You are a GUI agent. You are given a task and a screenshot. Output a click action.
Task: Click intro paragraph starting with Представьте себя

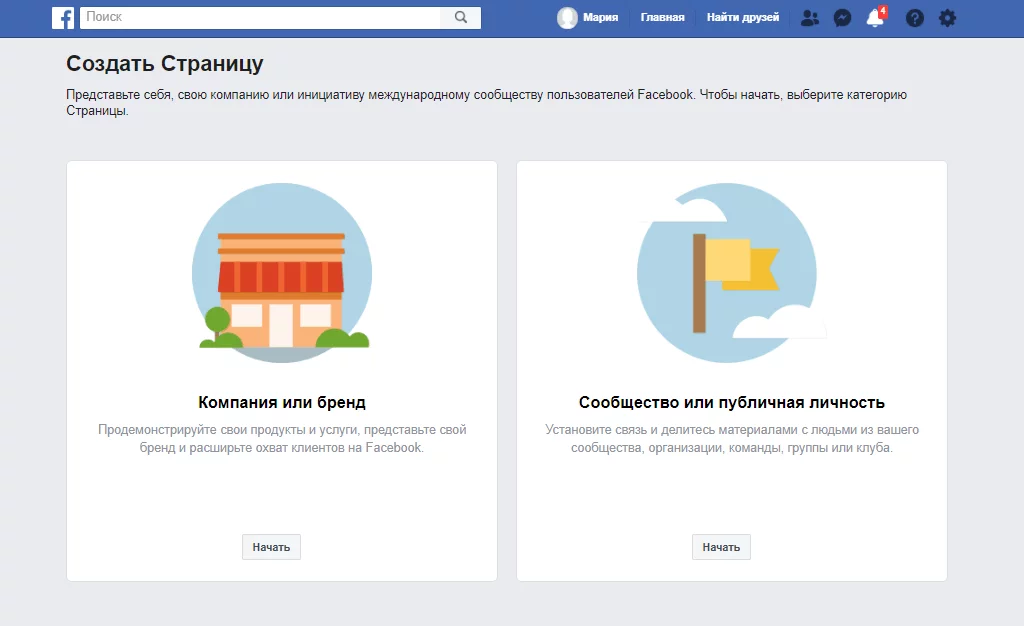487,102
